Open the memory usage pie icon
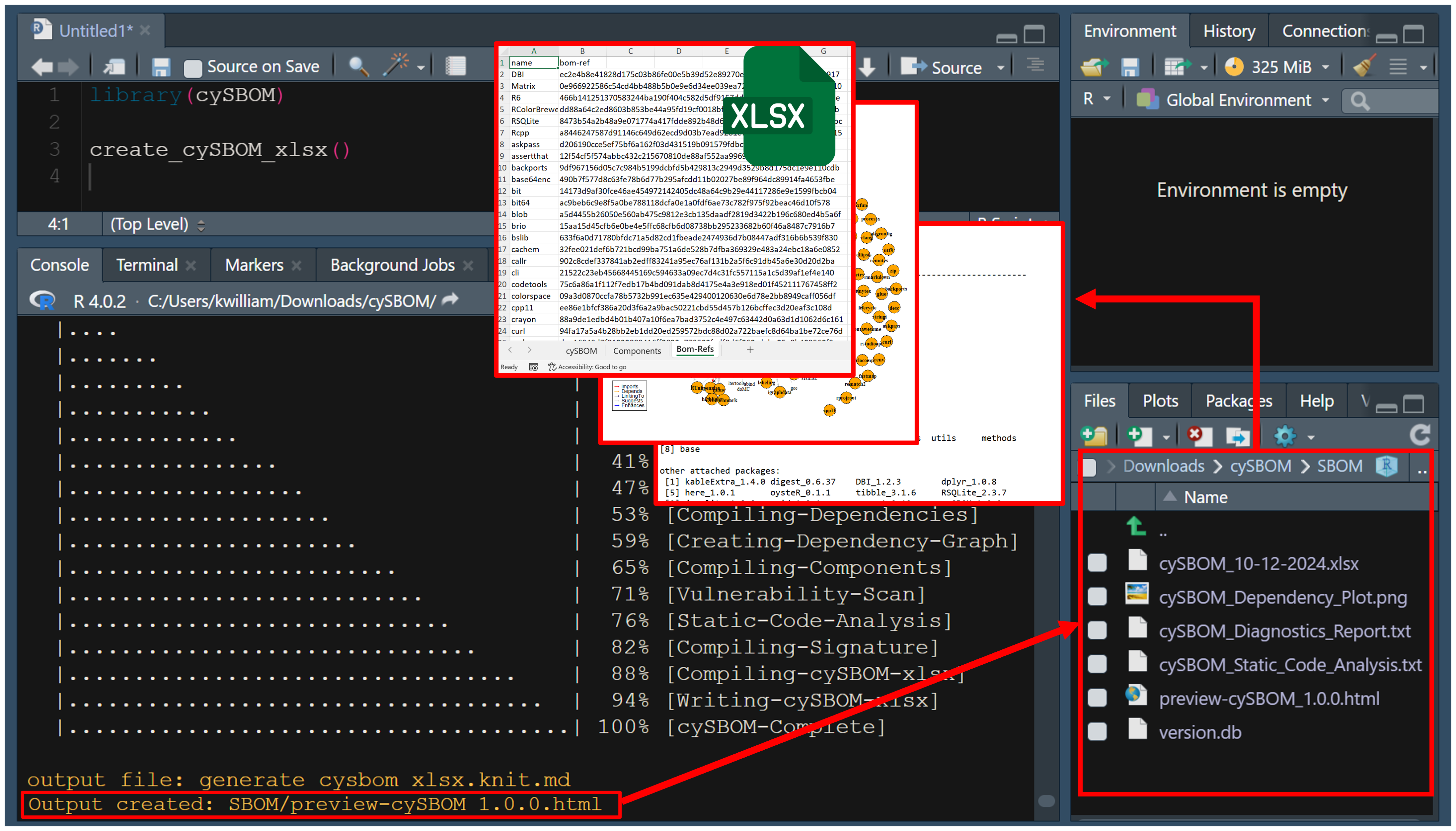 (1234, 67)
